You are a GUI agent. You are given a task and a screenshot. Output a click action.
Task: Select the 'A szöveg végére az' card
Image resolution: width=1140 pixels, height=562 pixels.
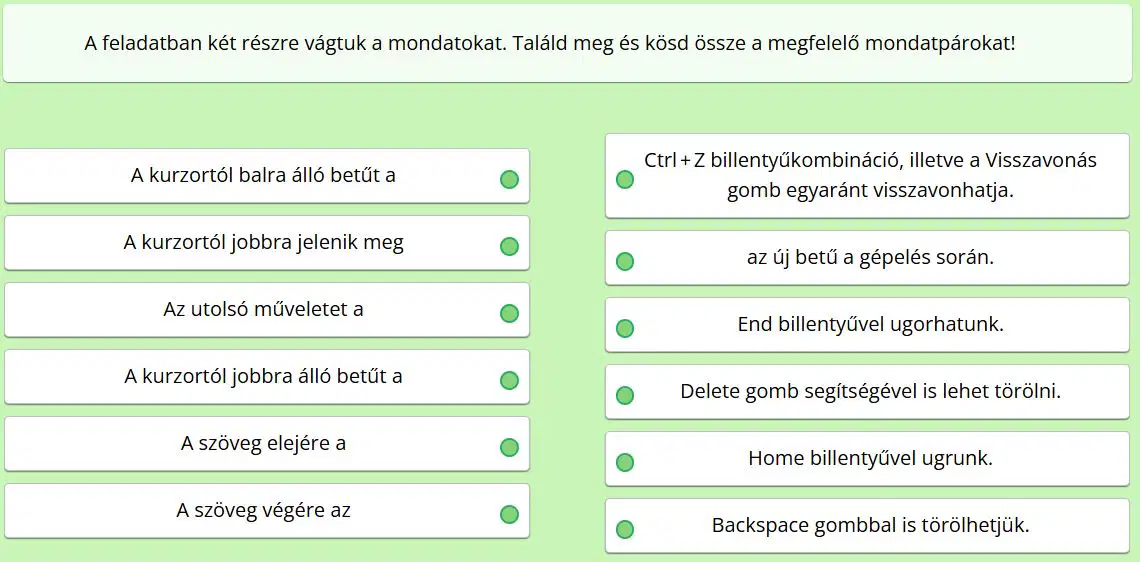267,511
